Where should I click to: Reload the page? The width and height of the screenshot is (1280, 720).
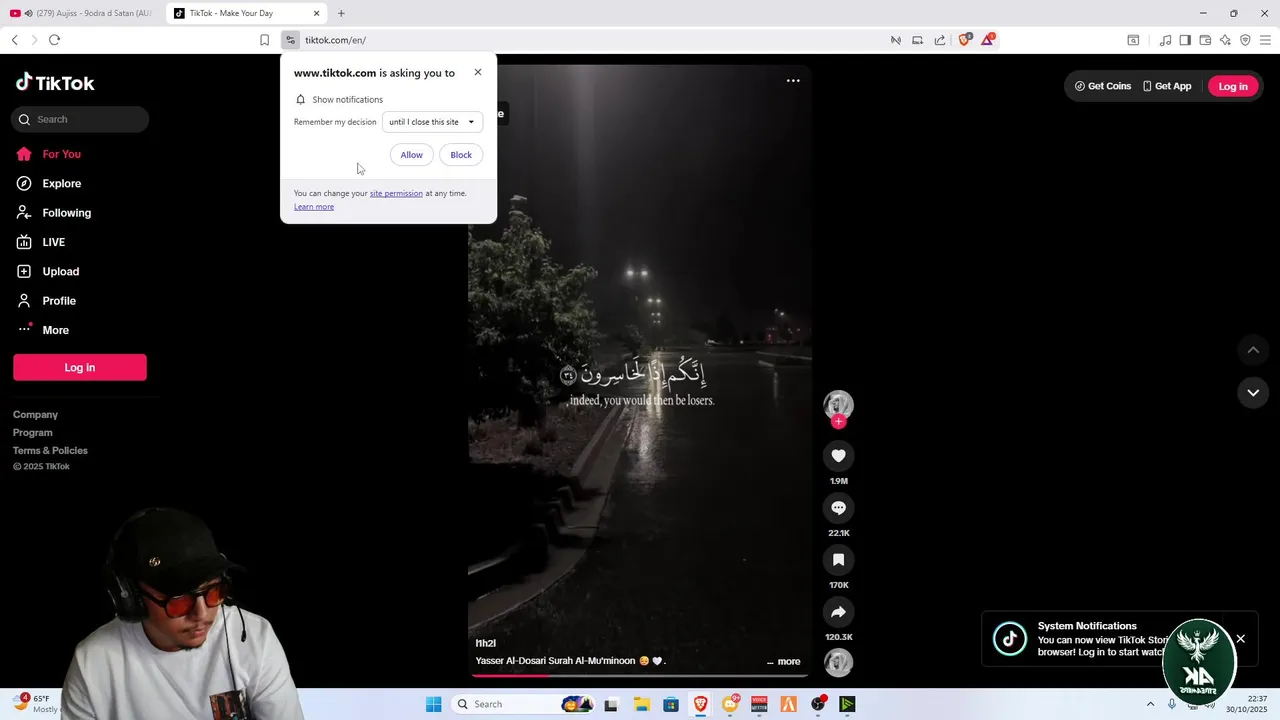tap(54, 40)
